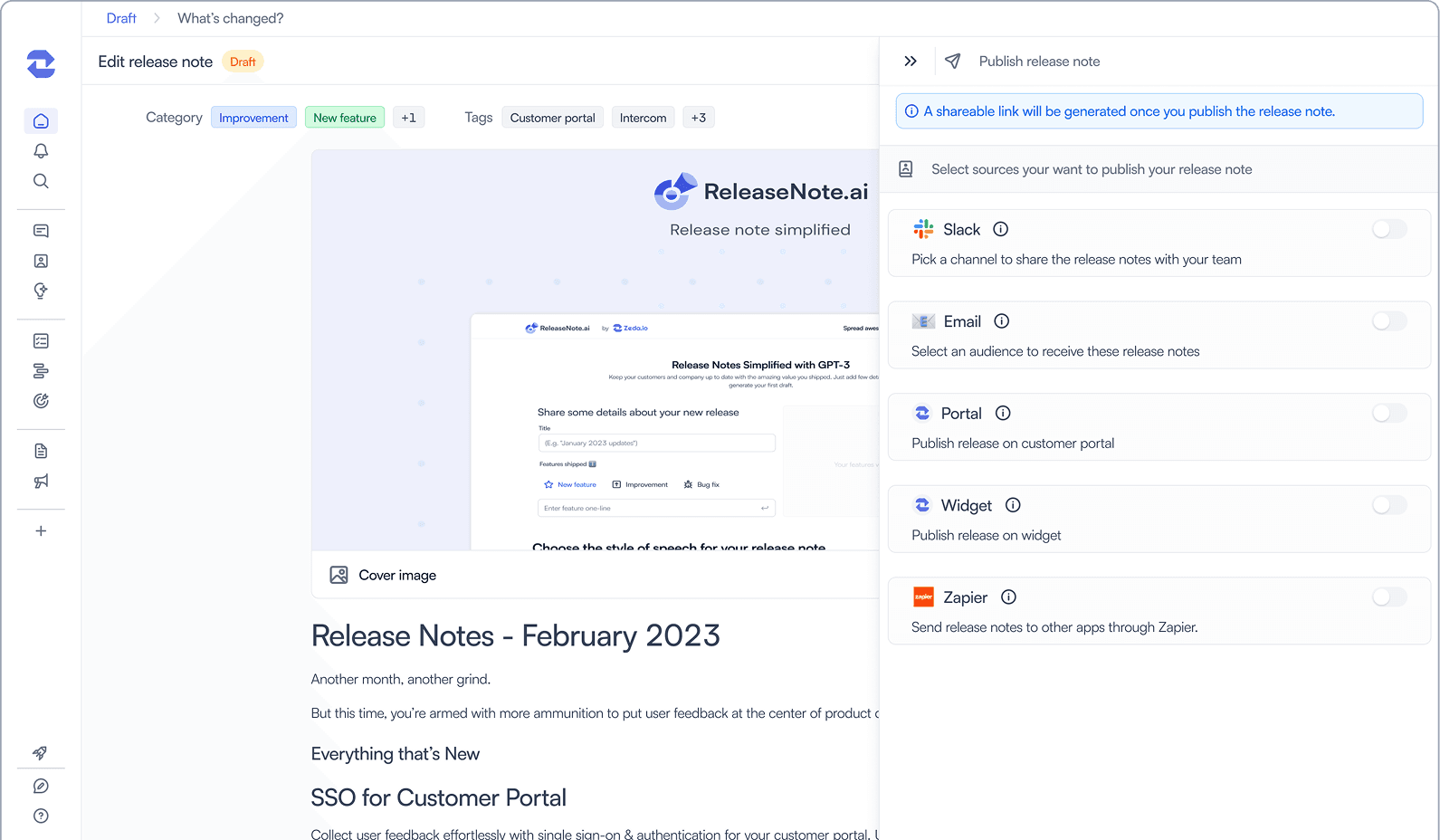This screenshot has height=840, width=1440.
Task: Open the goals target icon in sidebar
Action: [x=41, y=401]
